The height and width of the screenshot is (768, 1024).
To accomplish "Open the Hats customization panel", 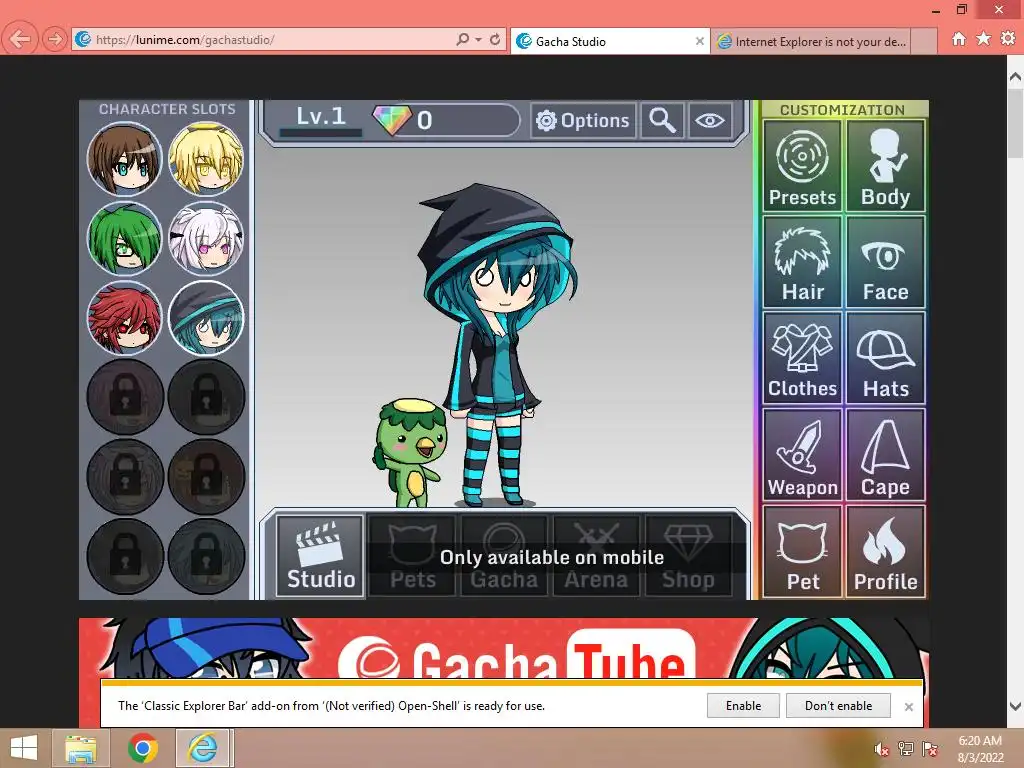I will coord(886,358).
